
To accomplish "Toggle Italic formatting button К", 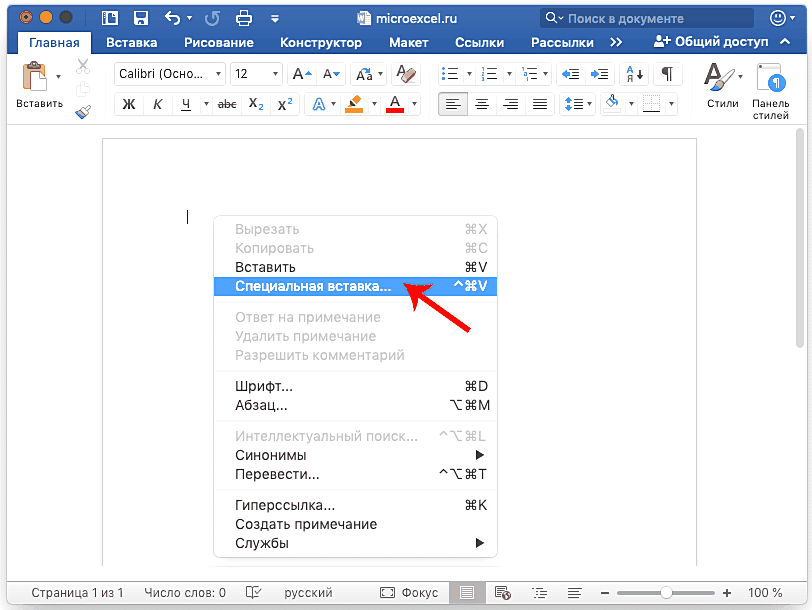I will pos(157,104).
